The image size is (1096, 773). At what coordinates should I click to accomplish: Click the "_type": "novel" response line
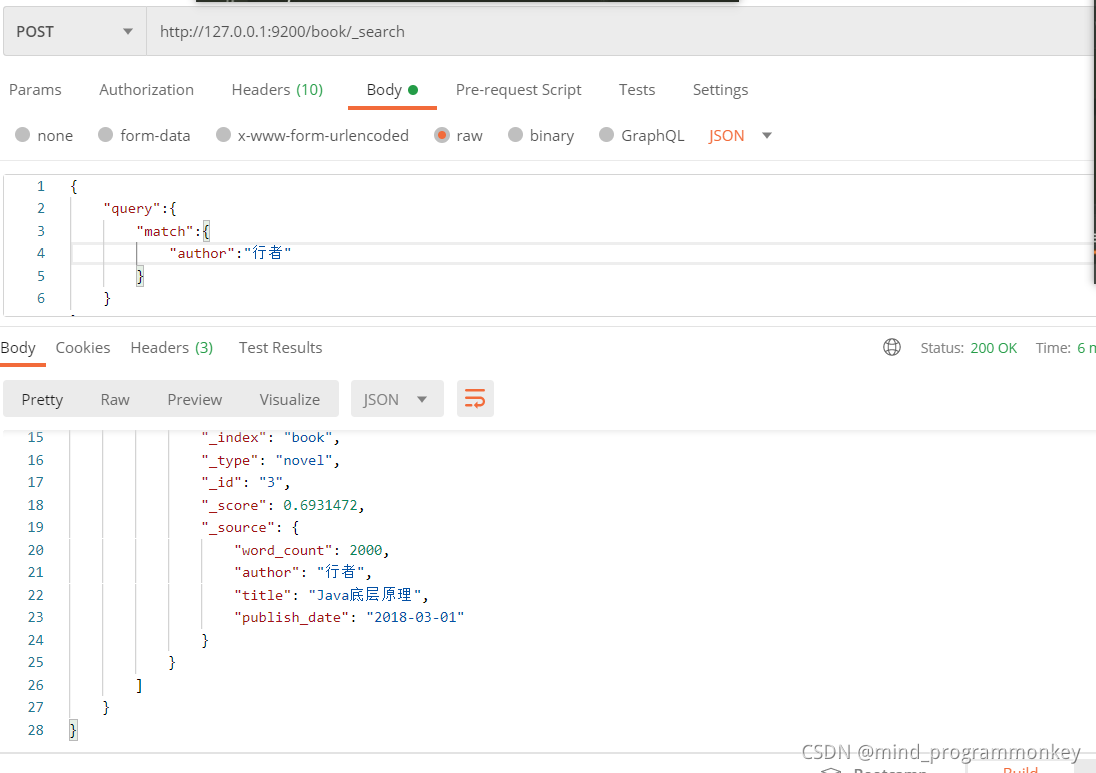pos(271,460)
